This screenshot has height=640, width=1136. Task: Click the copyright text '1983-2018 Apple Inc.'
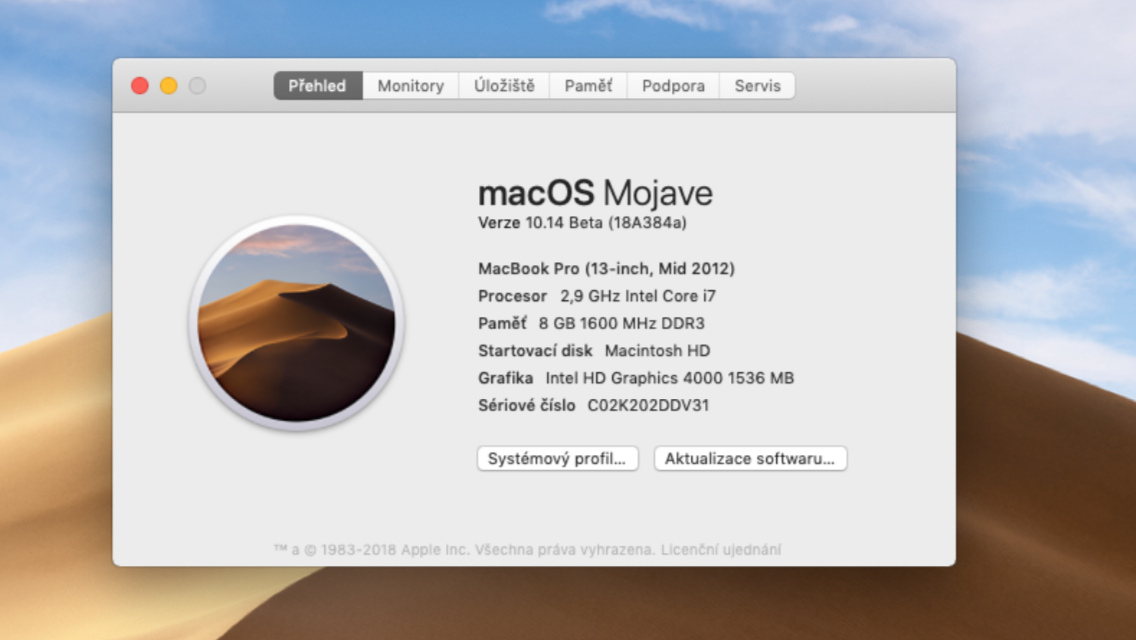coord(395,549)
